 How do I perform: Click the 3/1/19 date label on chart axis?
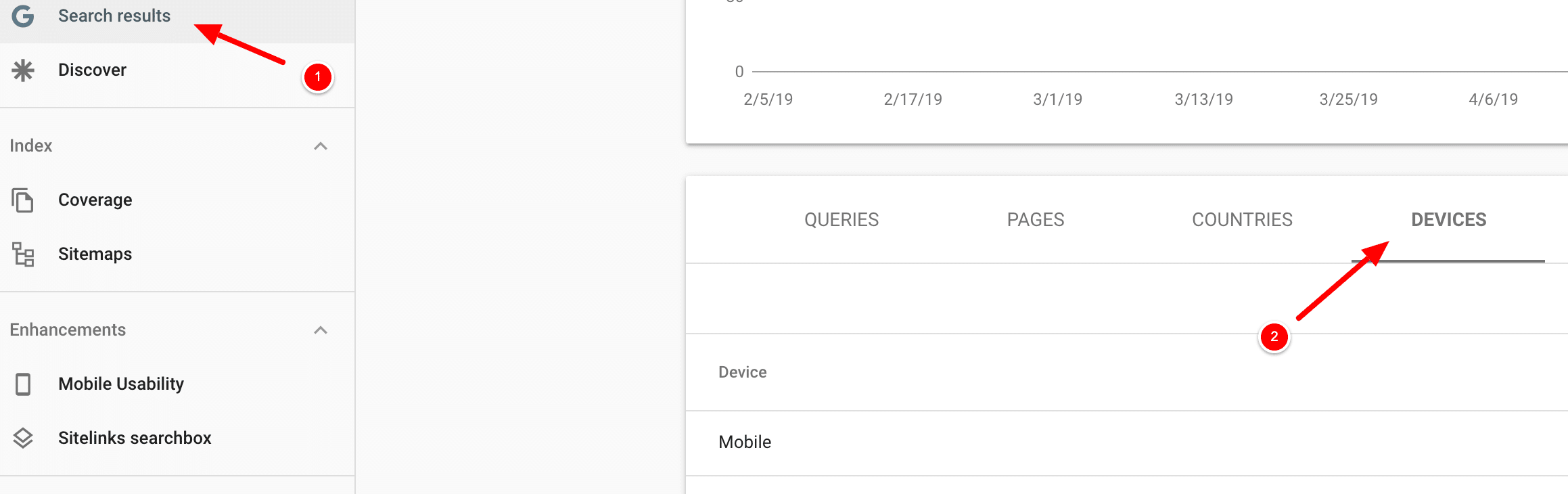tap(1058, 99)
